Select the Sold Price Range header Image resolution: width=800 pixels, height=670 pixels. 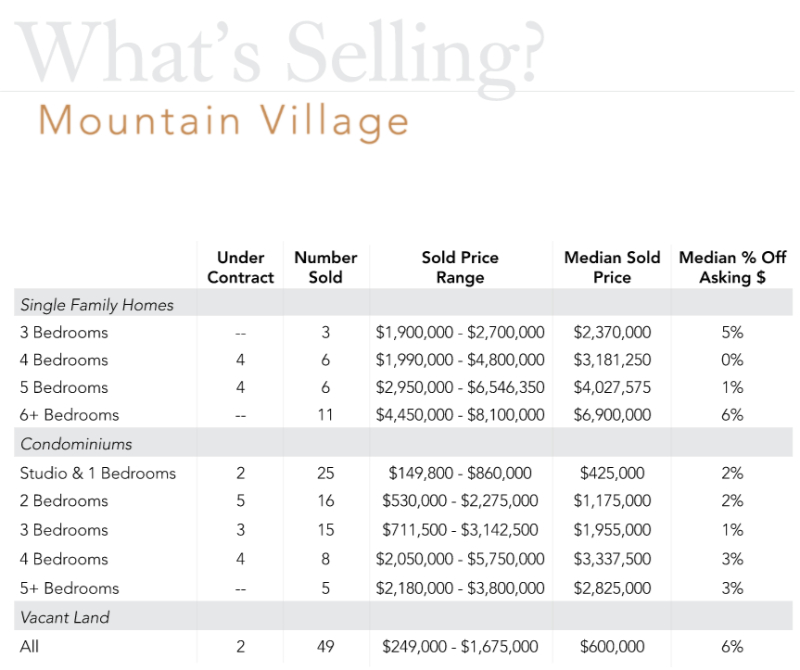(x=460, y=268)
